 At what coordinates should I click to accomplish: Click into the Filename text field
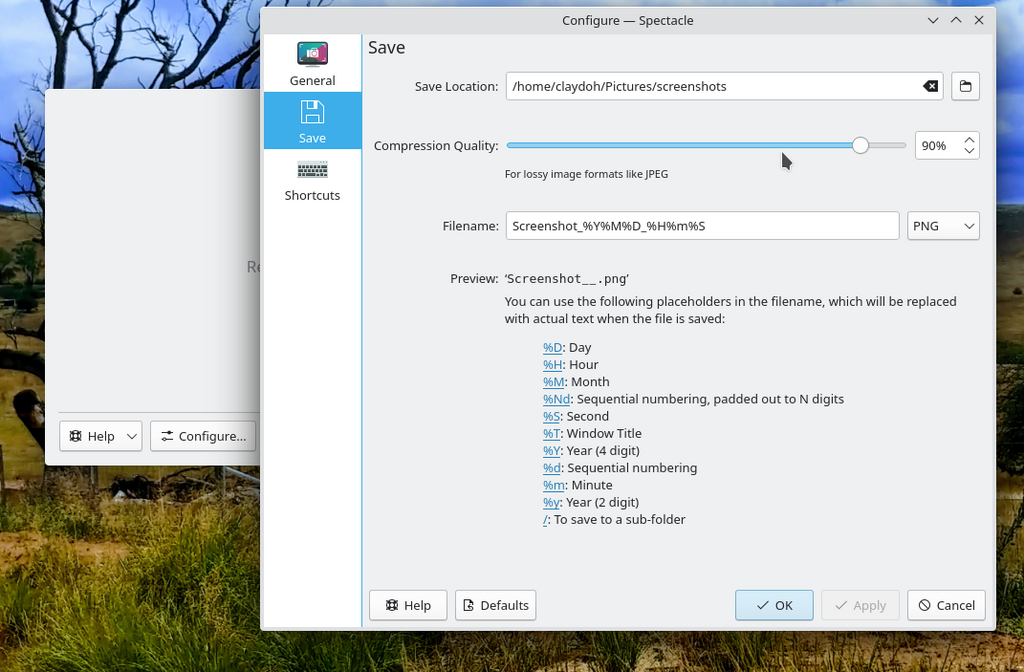702,226
